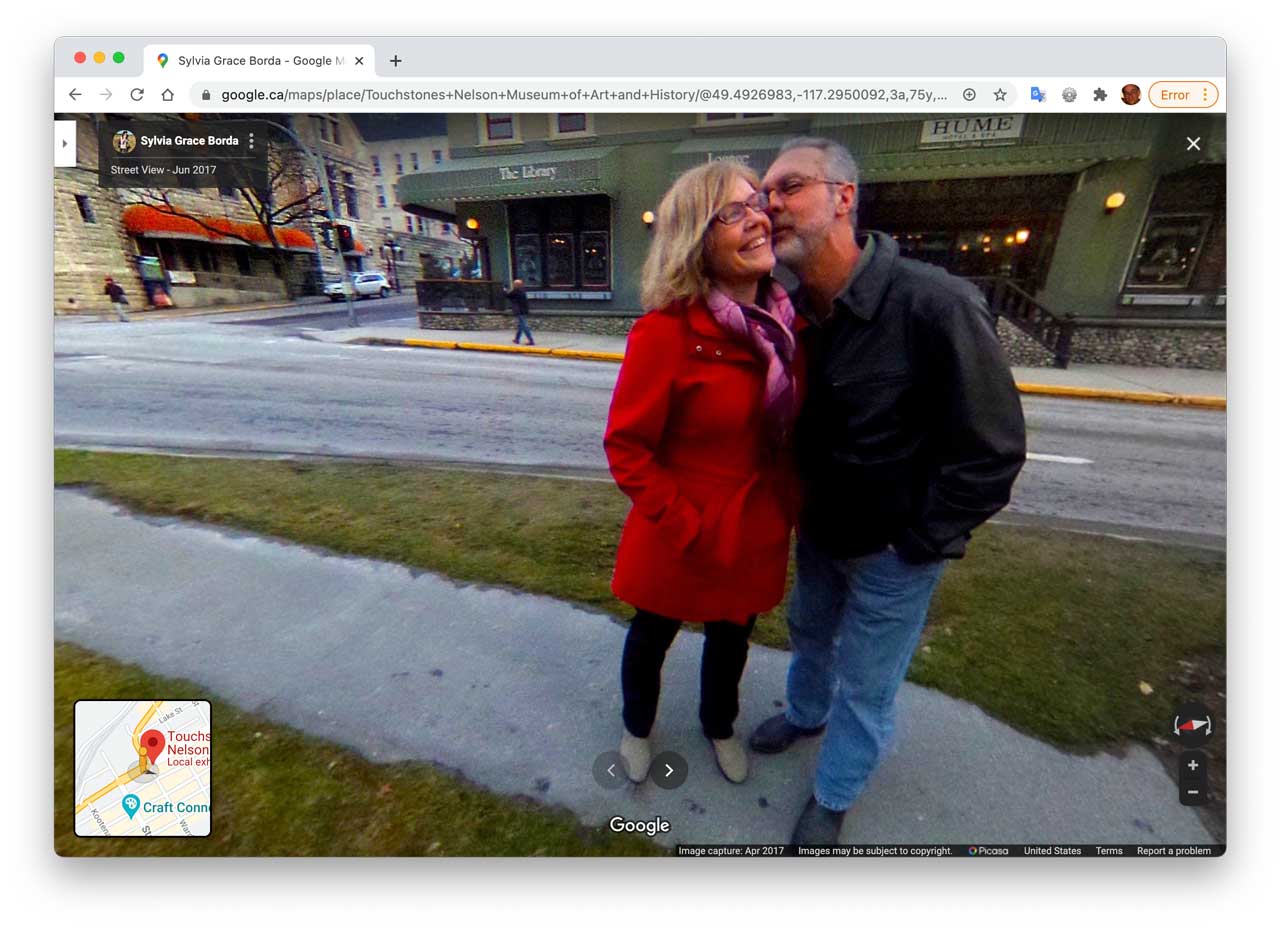Open the three-dot menu beside Sylvia Grace Borda
1280x928 pixels.
(x=251, y=141)
